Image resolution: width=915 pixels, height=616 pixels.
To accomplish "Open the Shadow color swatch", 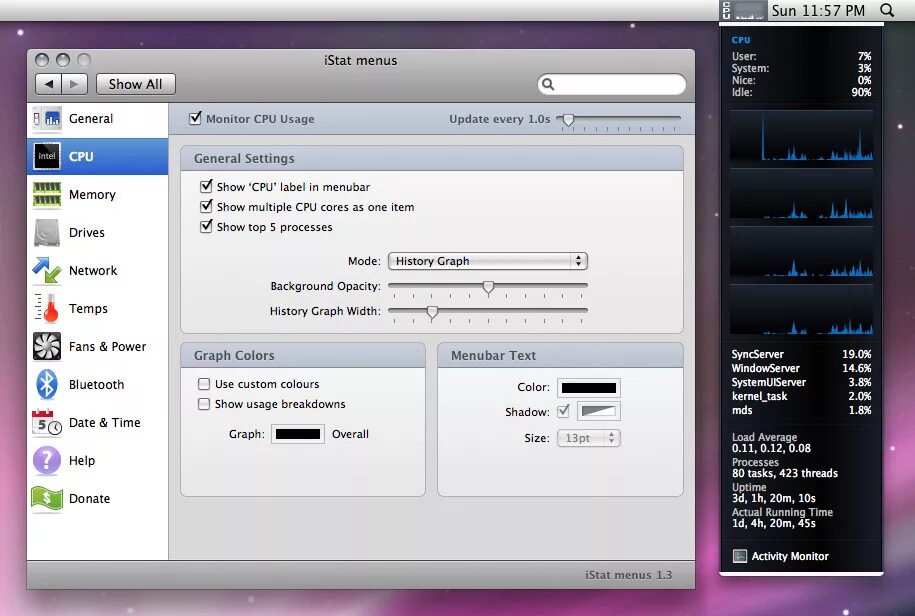I will pos(599,411).
